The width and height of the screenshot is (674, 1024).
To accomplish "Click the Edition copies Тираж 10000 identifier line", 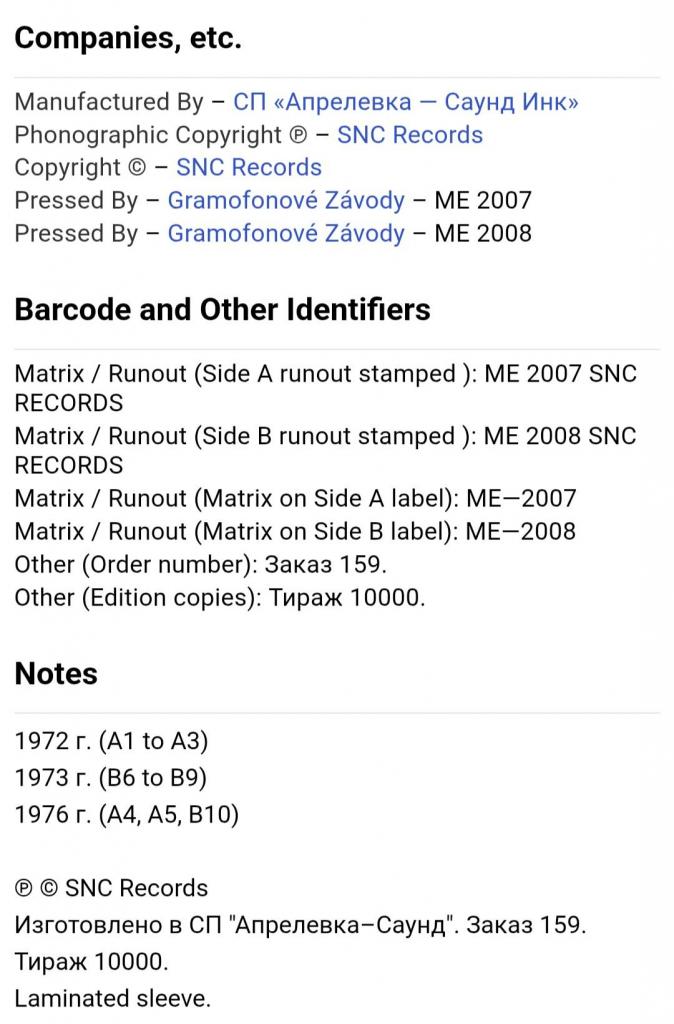I will [219, 598].
